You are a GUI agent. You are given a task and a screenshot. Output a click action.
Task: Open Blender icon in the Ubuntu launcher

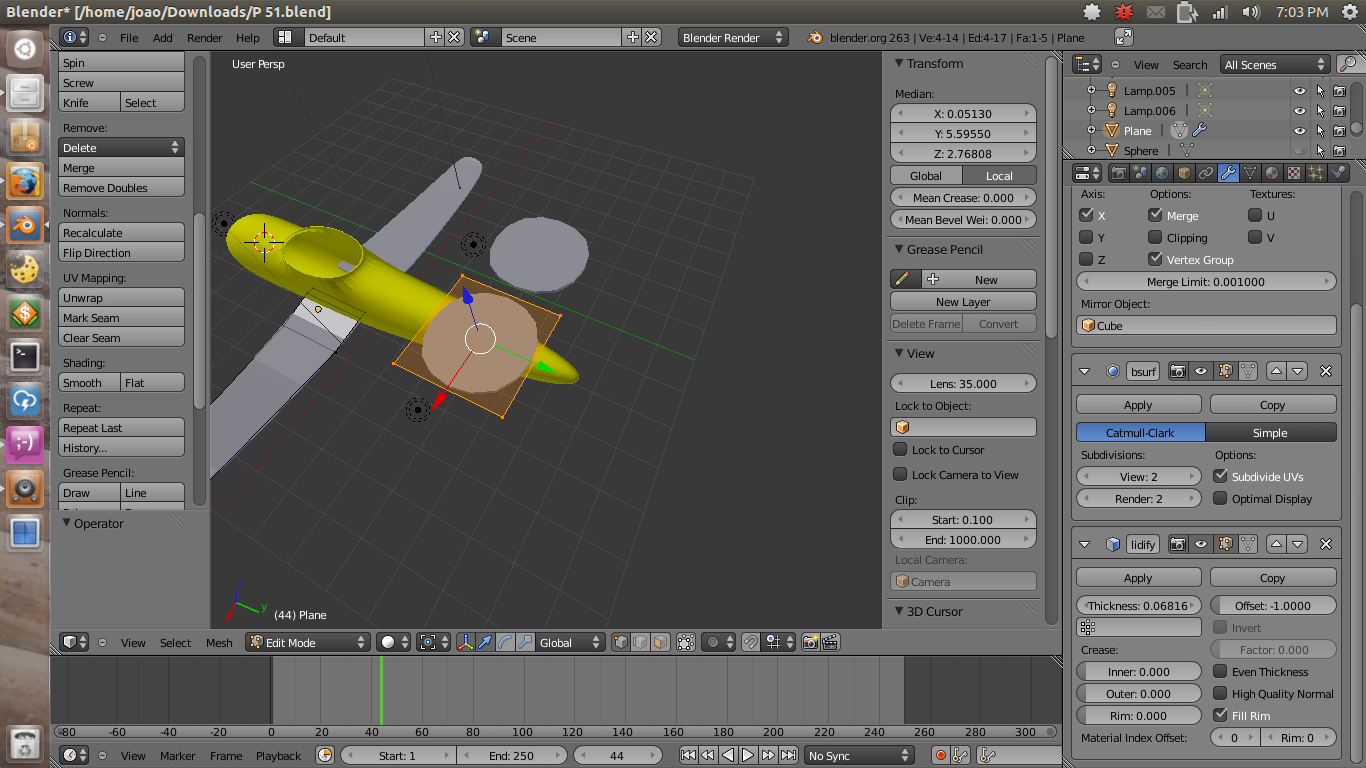[25, 225]
